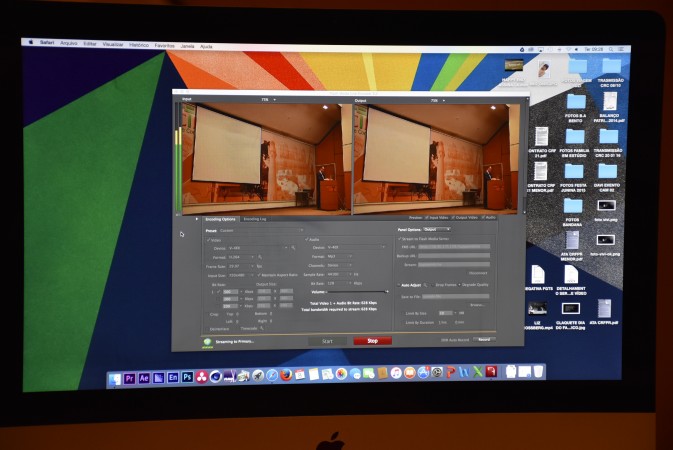The width and height of the screenshot is (673, 450).
Task: Click the Disconnect button
Action: (478, 273)
